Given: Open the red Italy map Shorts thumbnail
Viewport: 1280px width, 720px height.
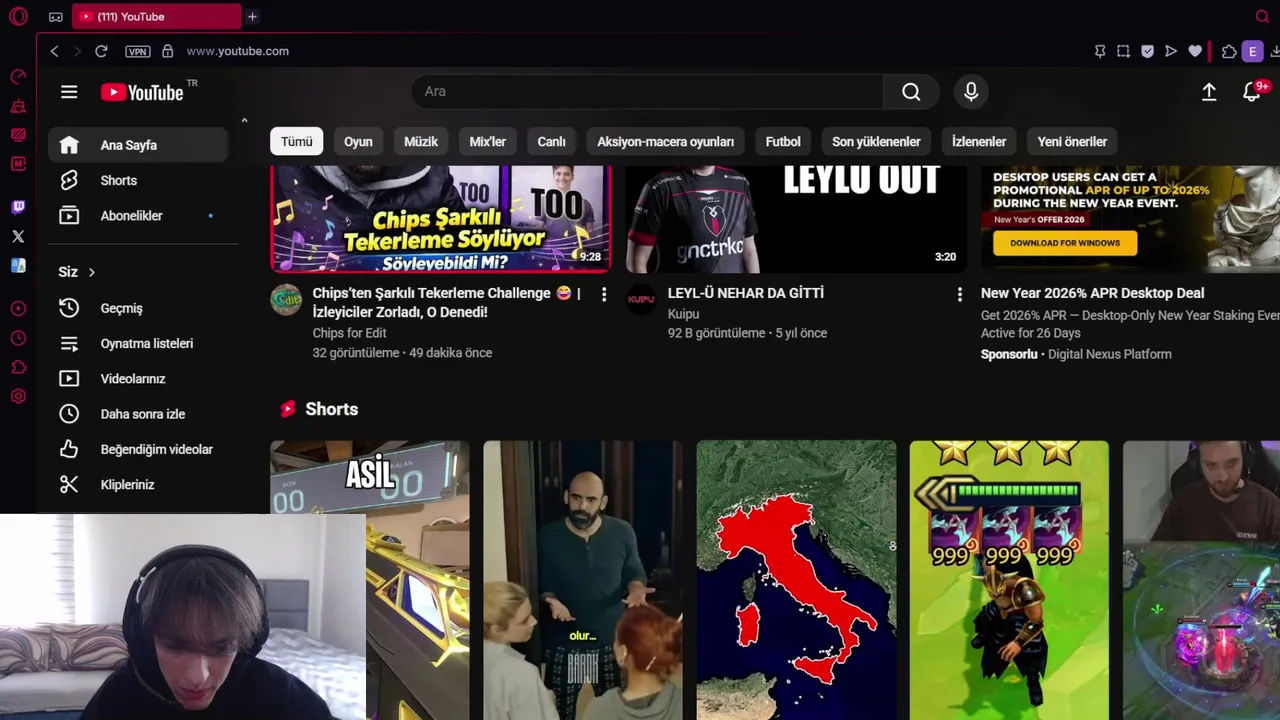Looking at the screenshot, I should (796, 580).
